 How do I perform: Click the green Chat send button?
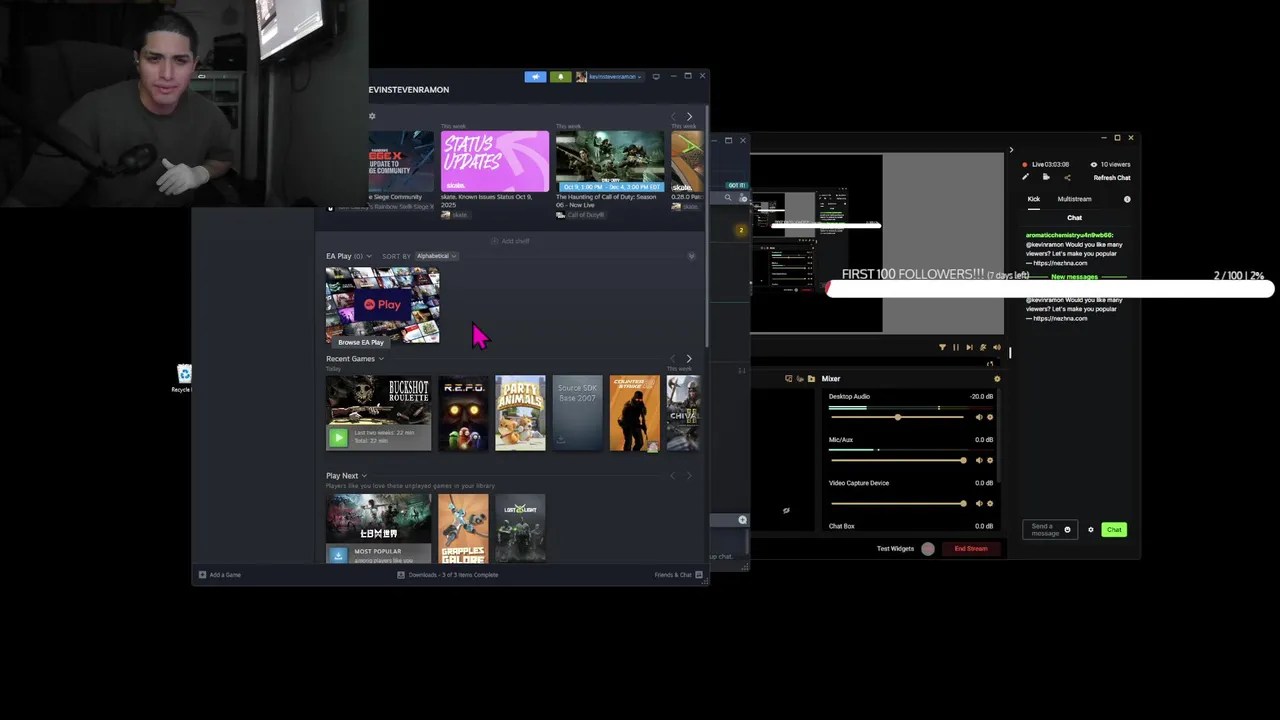click(1114, 530)
